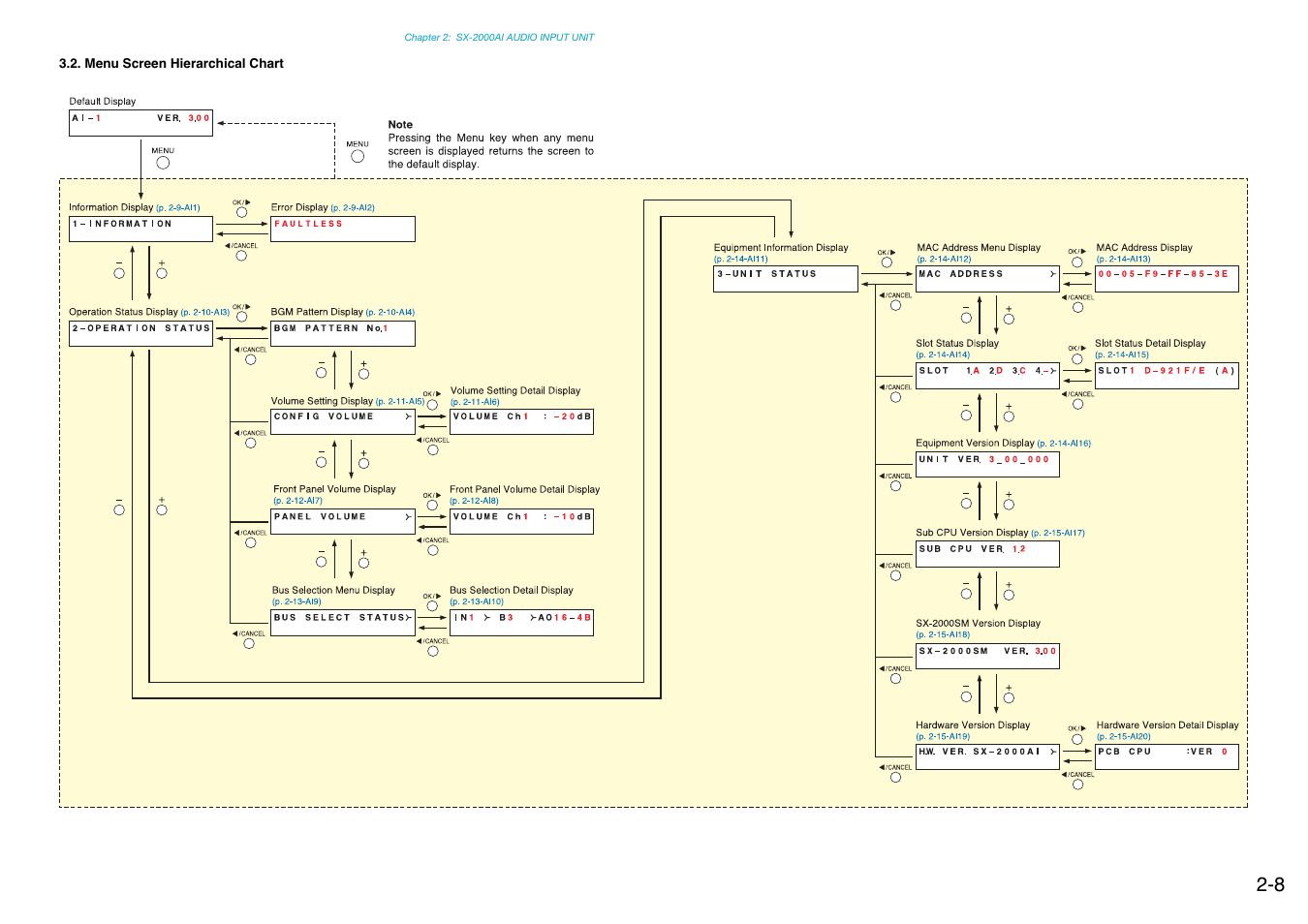This screenshot has width=1308, height=924.
Task: Click plus key circle under the 1-INFORMATION box
Action: [x=162, y=273]
